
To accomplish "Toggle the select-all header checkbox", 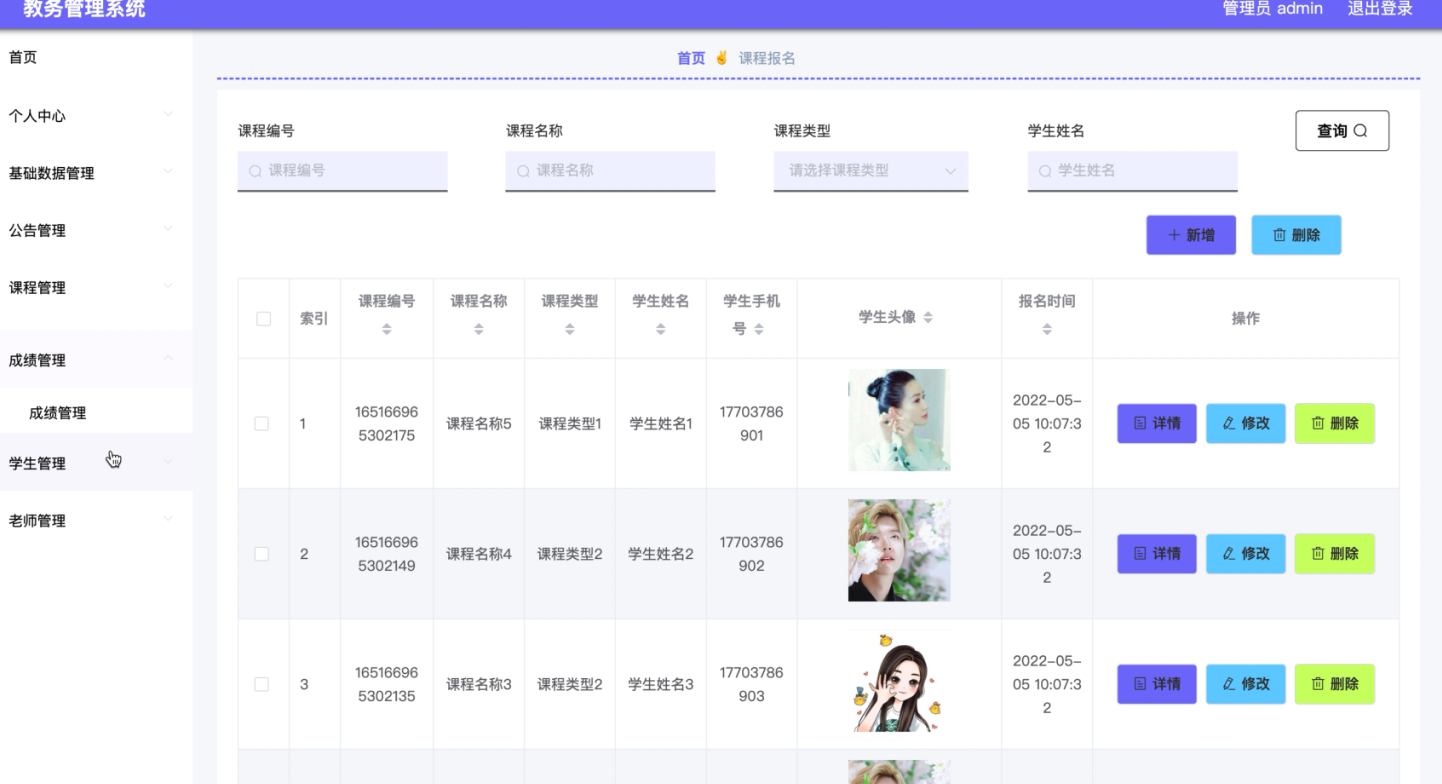I will coord(263,319).
